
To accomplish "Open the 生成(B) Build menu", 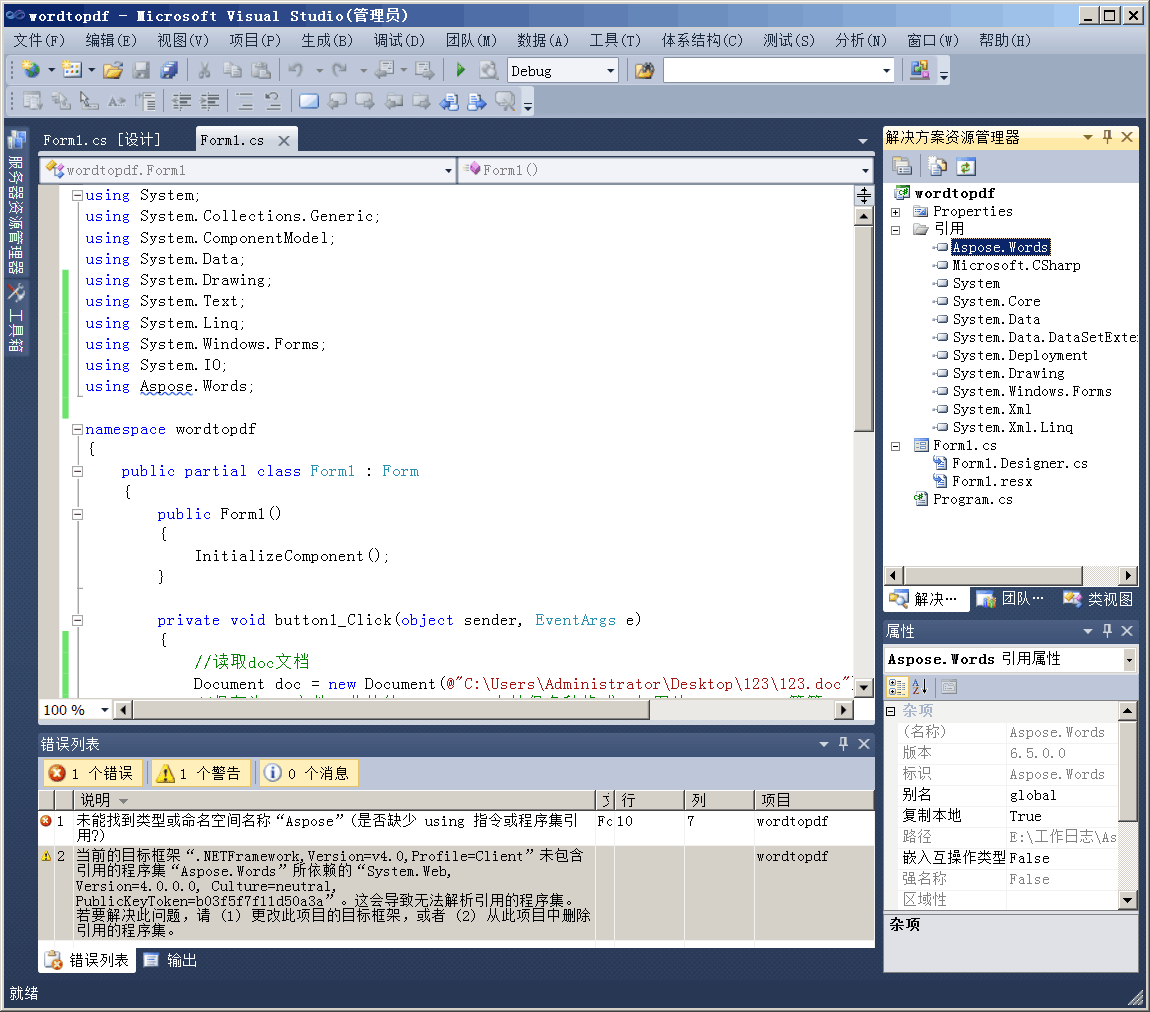I will click(327, 40).
